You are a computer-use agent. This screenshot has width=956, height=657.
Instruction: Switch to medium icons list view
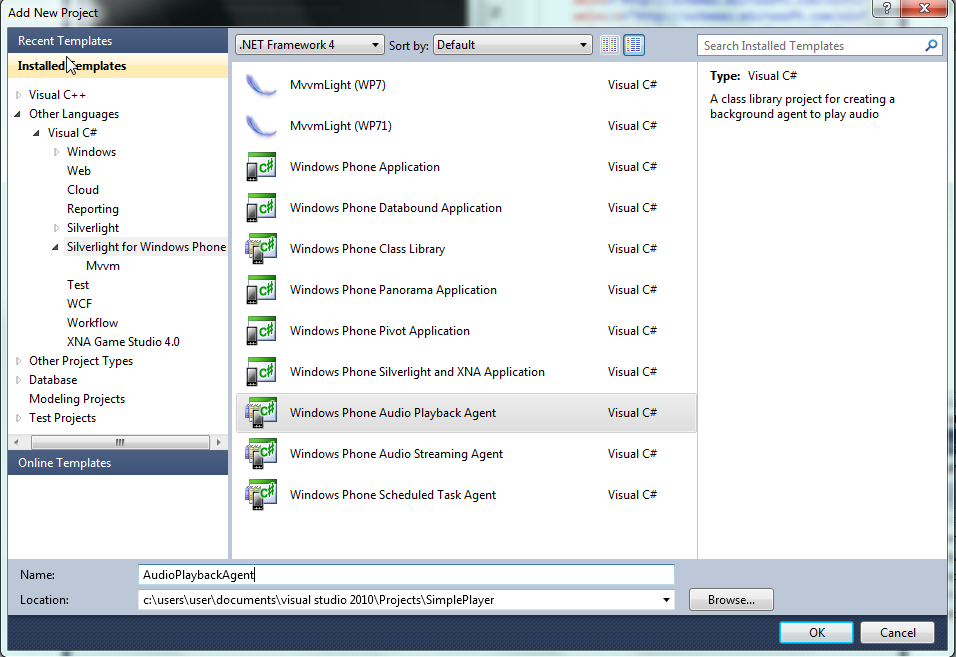(x=634, y=44)
